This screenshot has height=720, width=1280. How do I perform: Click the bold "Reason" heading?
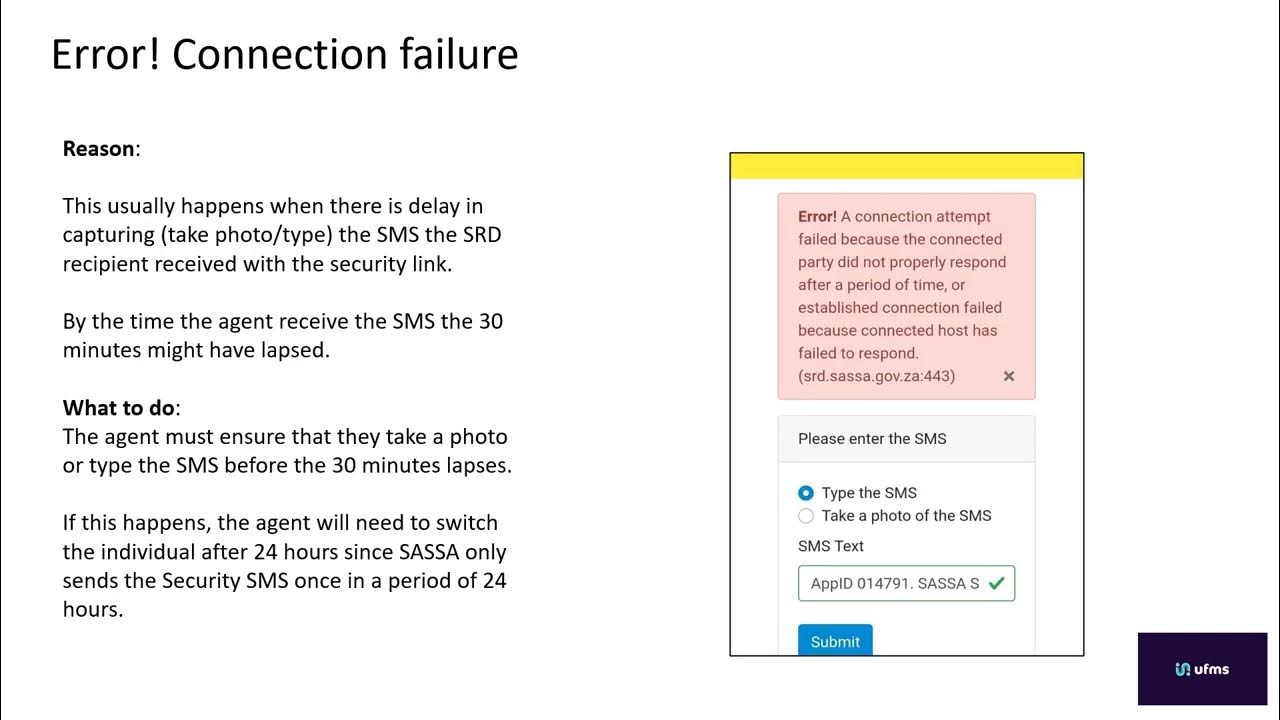pyautogui.click(x=98, y=149)
